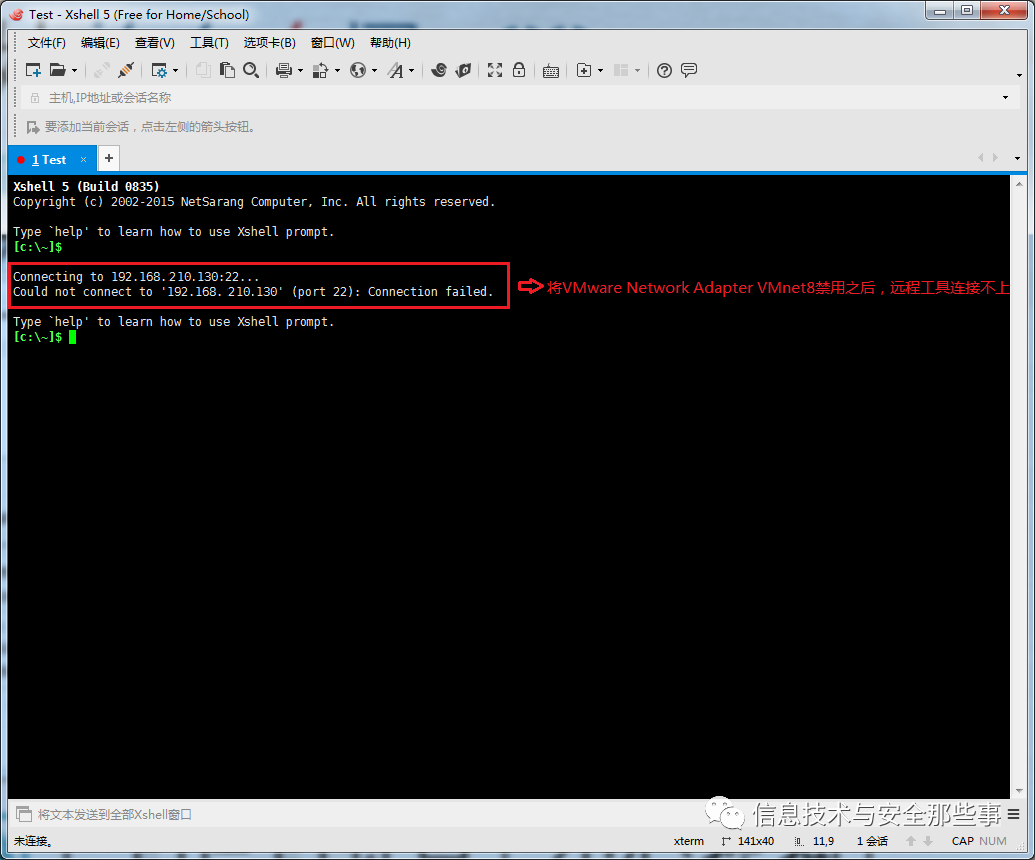This screenshot has width=1035, height=860.
Task: Click the speech bubble feedback icon
Action: pos(689,70)
